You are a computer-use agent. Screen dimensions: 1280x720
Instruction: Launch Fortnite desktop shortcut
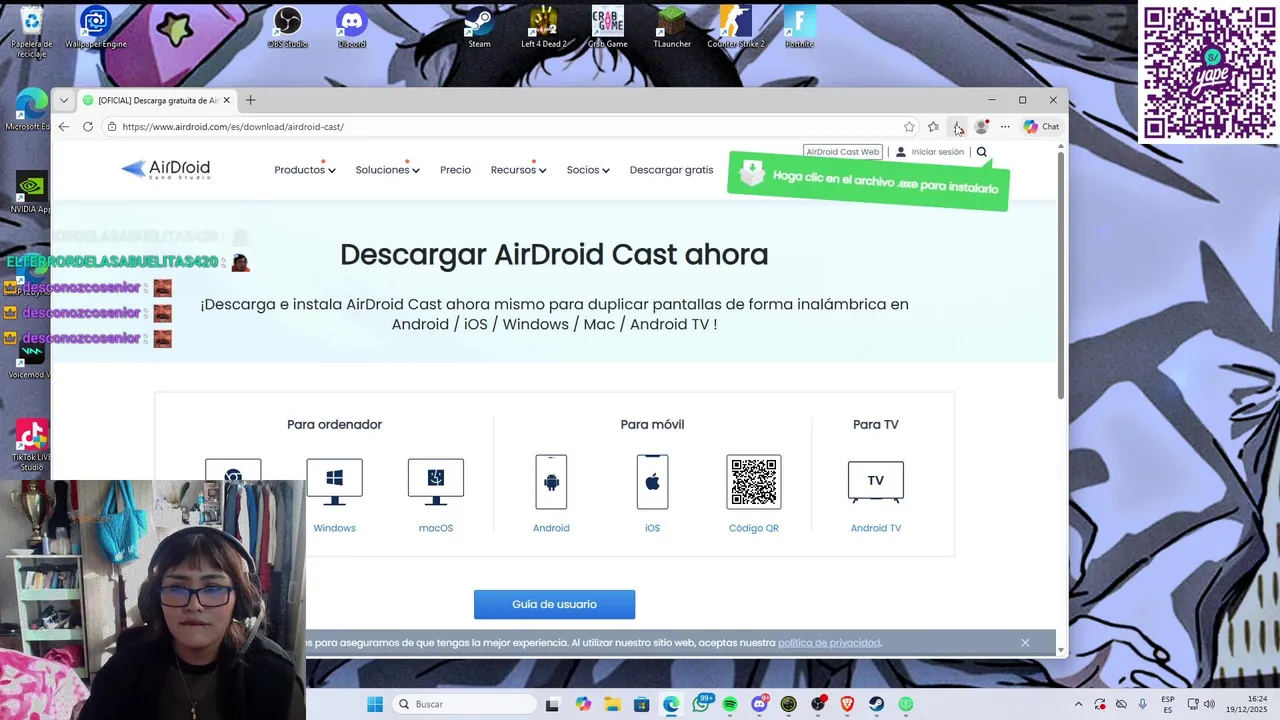[799, 27]
